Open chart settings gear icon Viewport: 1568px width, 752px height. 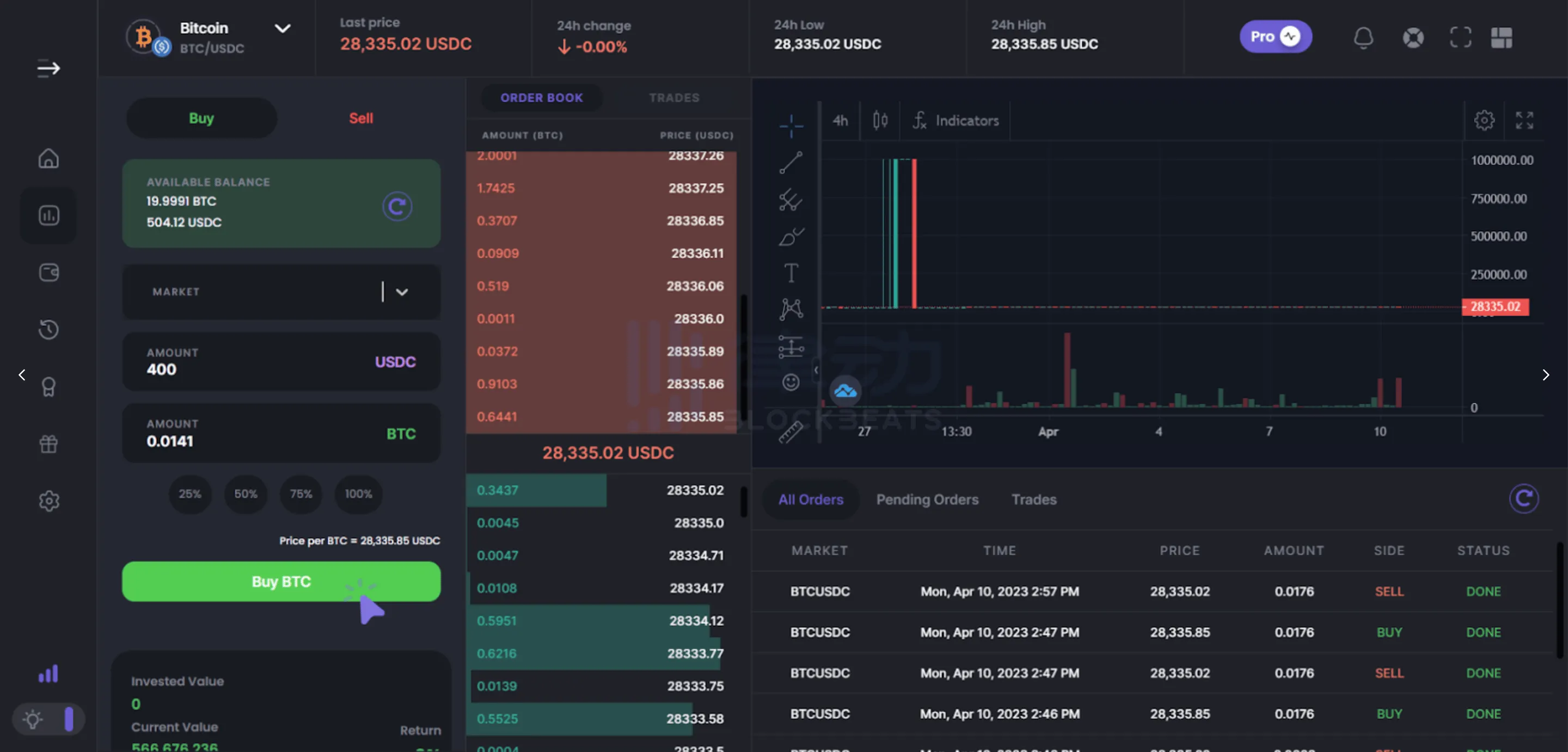click(x=1484, y=120)
